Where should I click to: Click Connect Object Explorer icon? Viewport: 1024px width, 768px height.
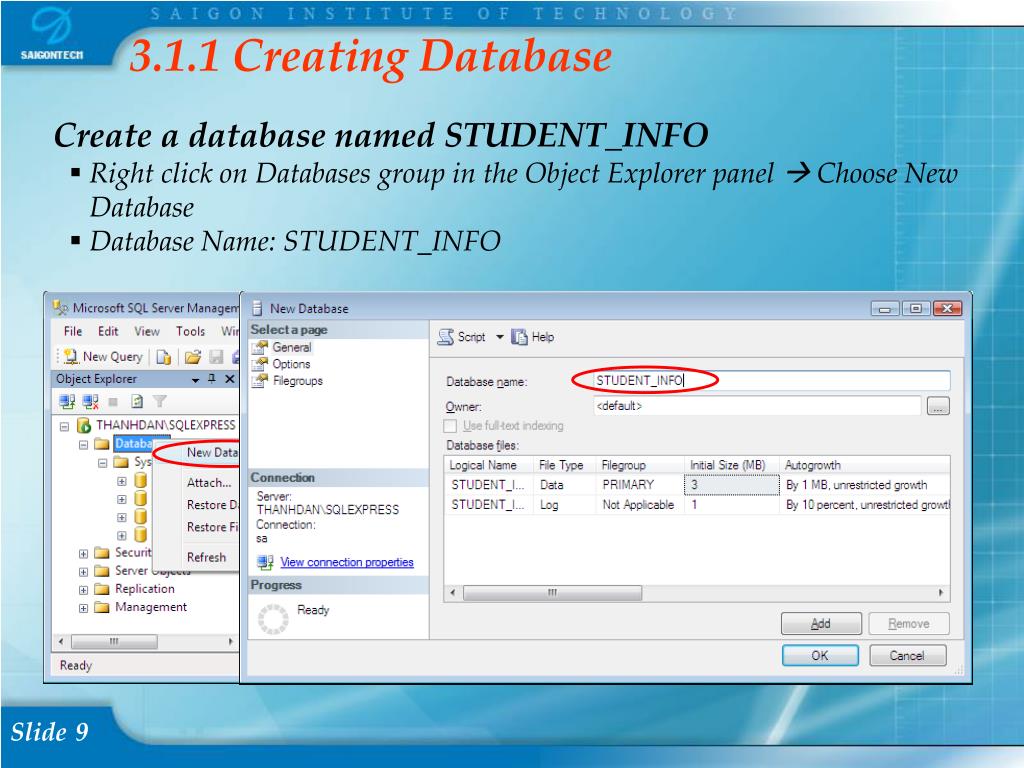pos(67,401)
